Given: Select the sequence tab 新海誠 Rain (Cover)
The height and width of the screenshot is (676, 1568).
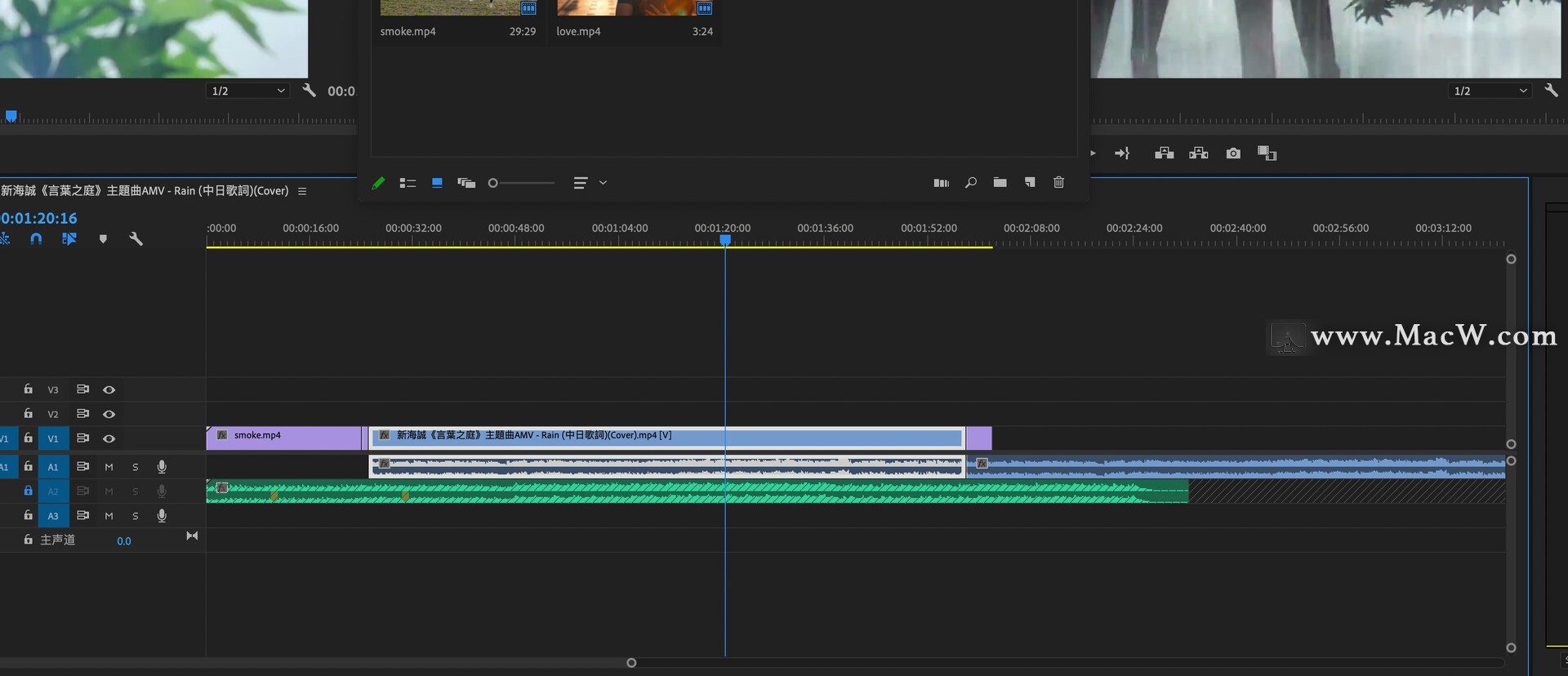Looking at the screenshot, I should 145,191.
